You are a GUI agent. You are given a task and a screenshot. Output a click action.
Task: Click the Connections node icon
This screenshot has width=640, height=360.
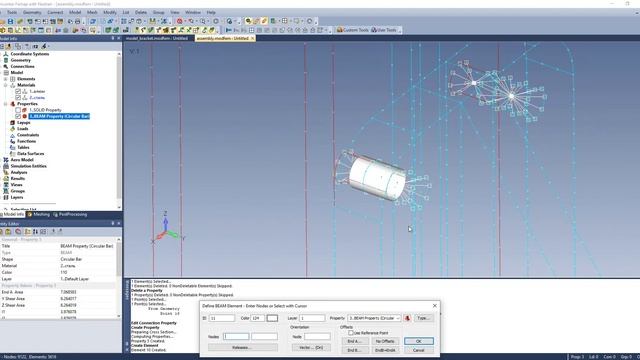(6, 66)
